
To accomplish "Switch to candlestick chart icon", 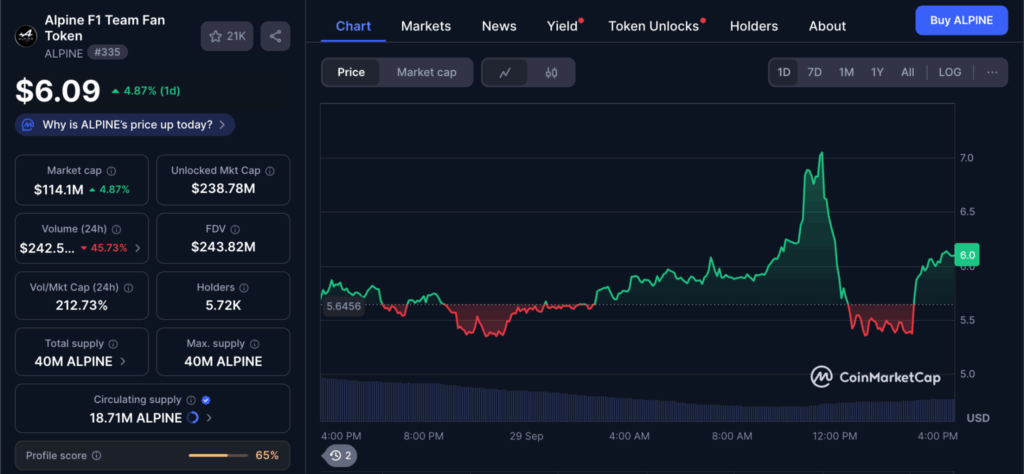I will (551, 72).
